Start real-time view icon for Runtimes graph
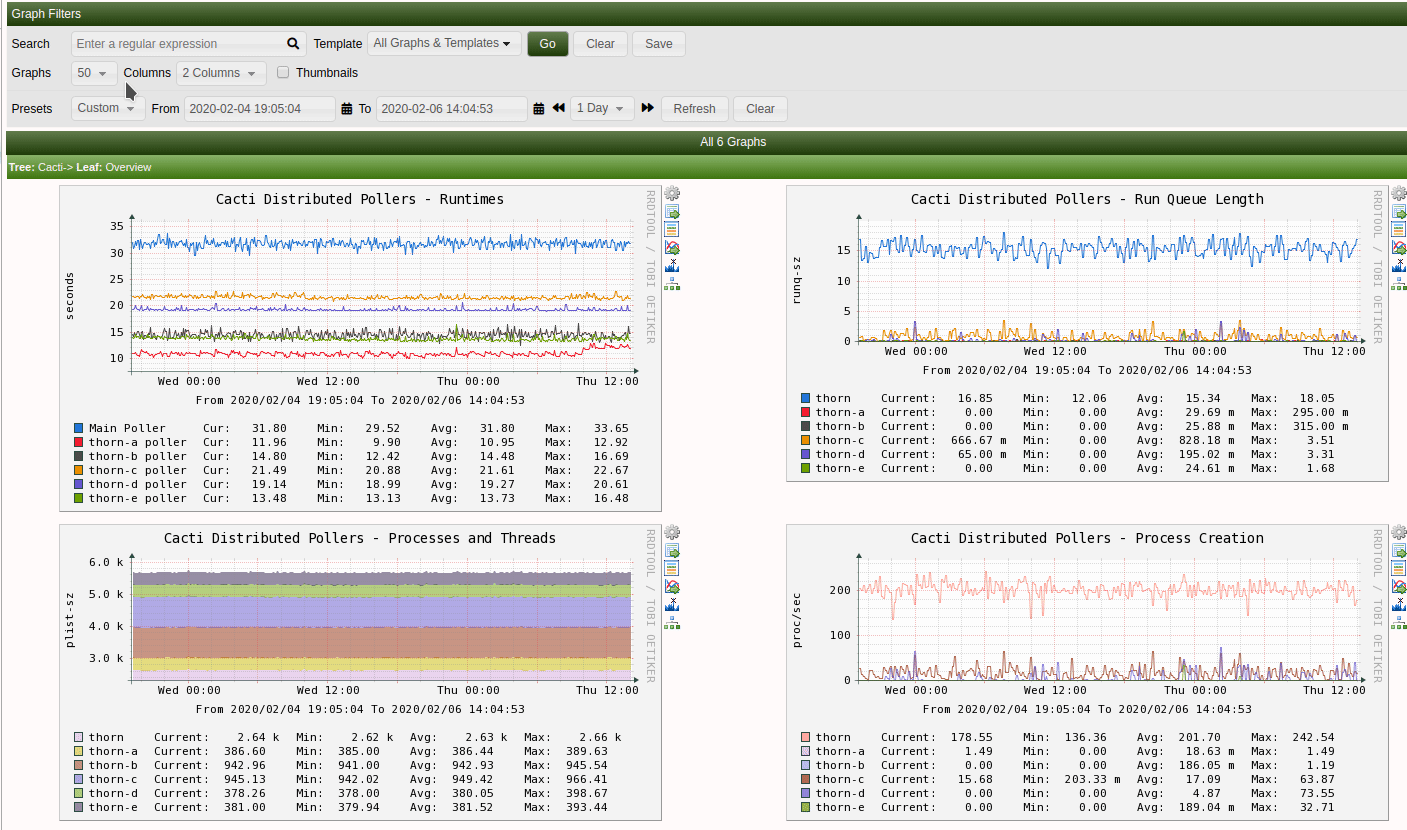 672,248
